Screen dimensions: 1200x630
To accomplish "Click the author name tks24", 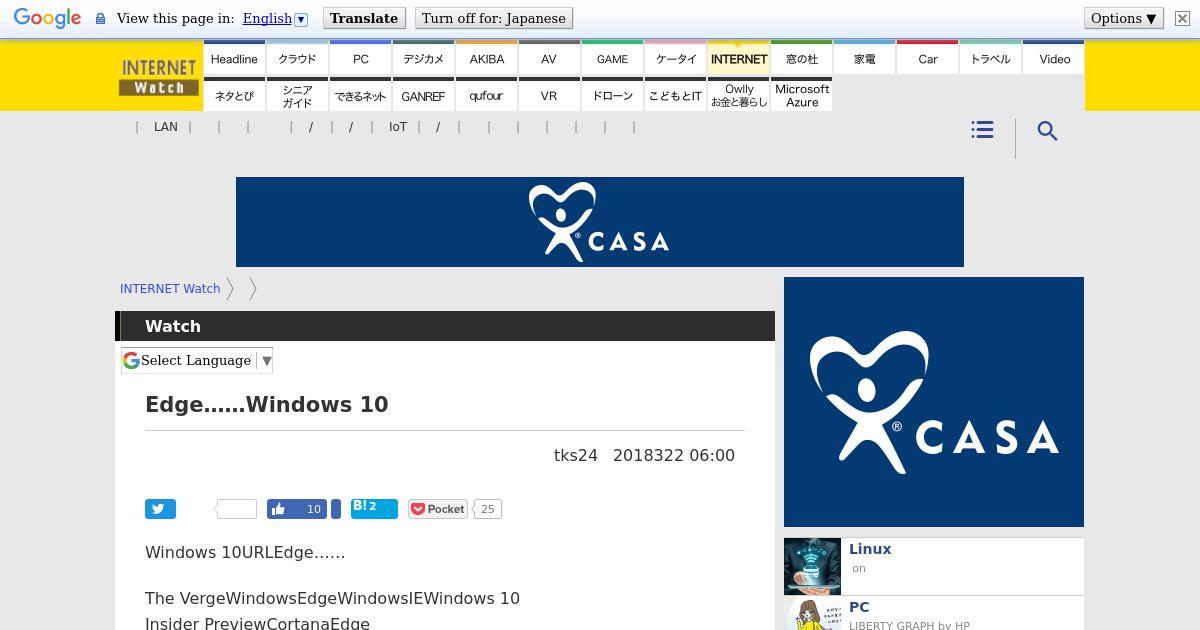I will [576, 455].
